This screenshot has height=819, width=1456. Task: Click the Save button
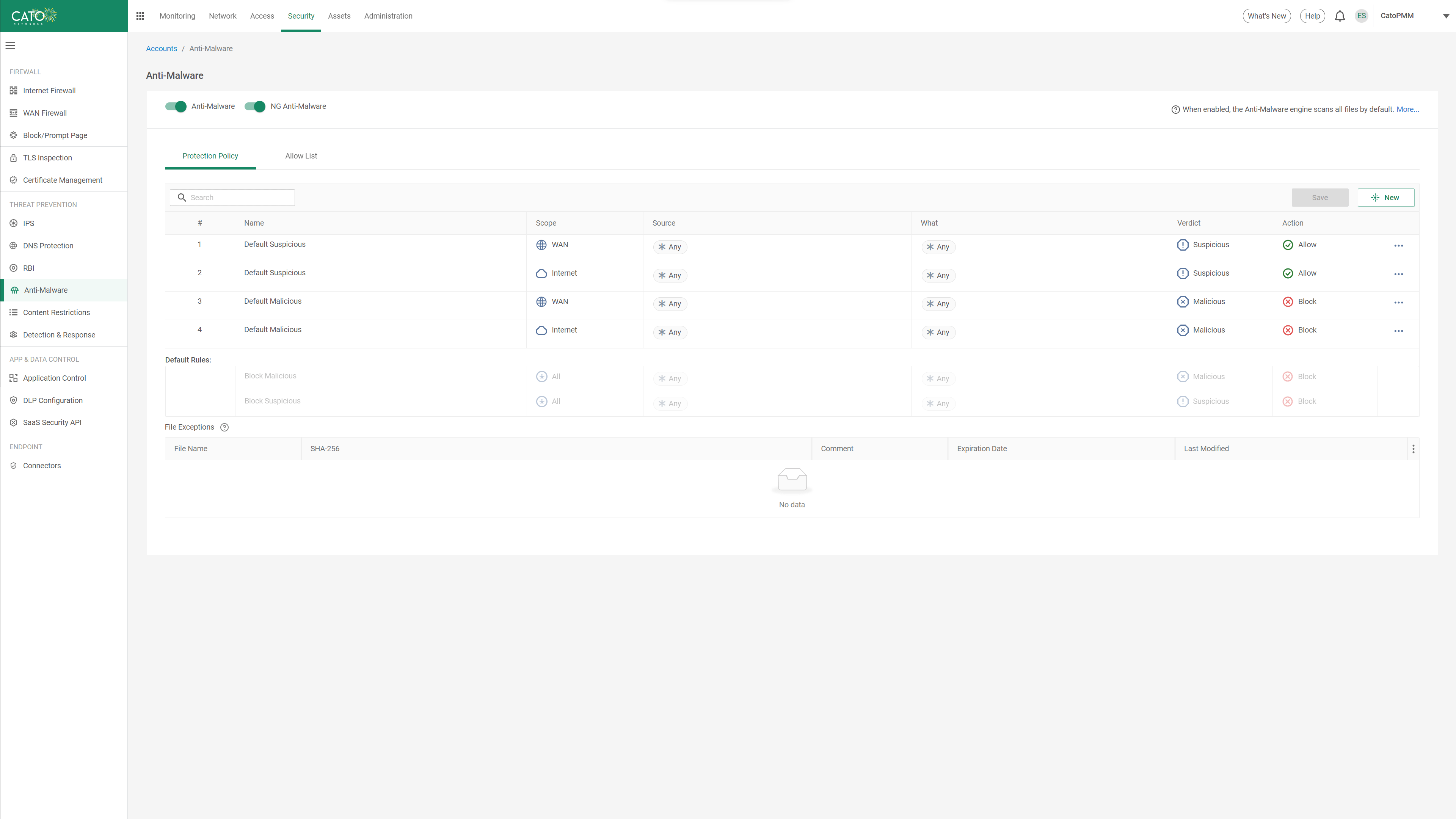coord(1320,197)
